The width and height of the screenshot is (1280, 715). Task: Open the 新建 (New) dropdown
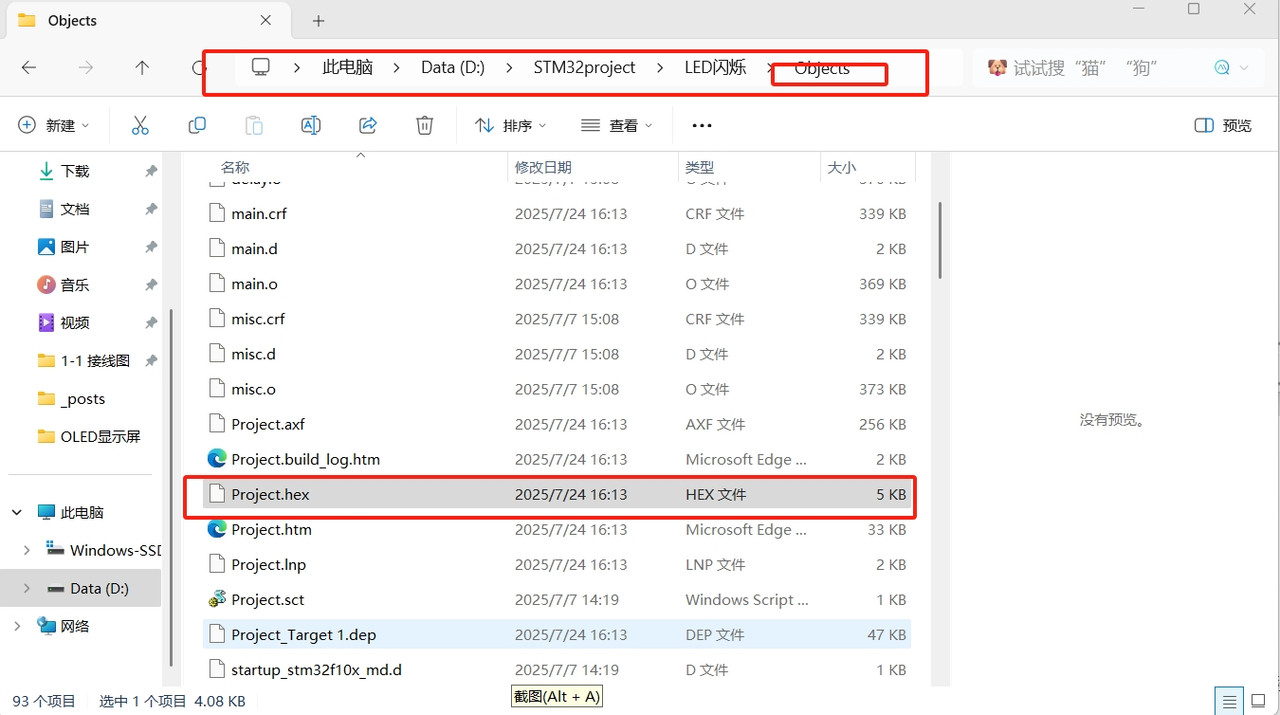pyautogui.click(x=54, y=125)
